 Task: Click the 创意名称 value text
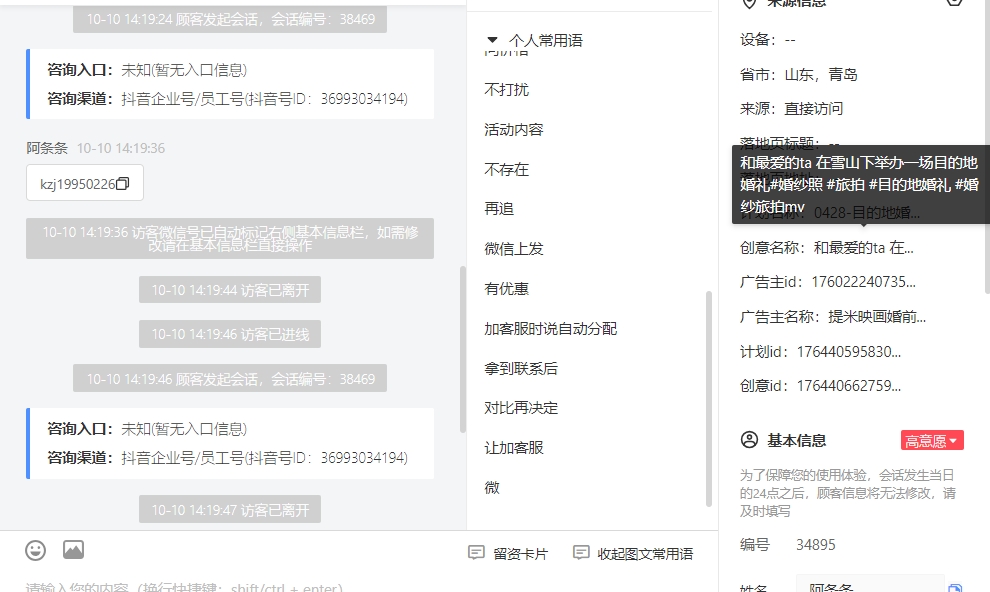click(x=864, y=248)
